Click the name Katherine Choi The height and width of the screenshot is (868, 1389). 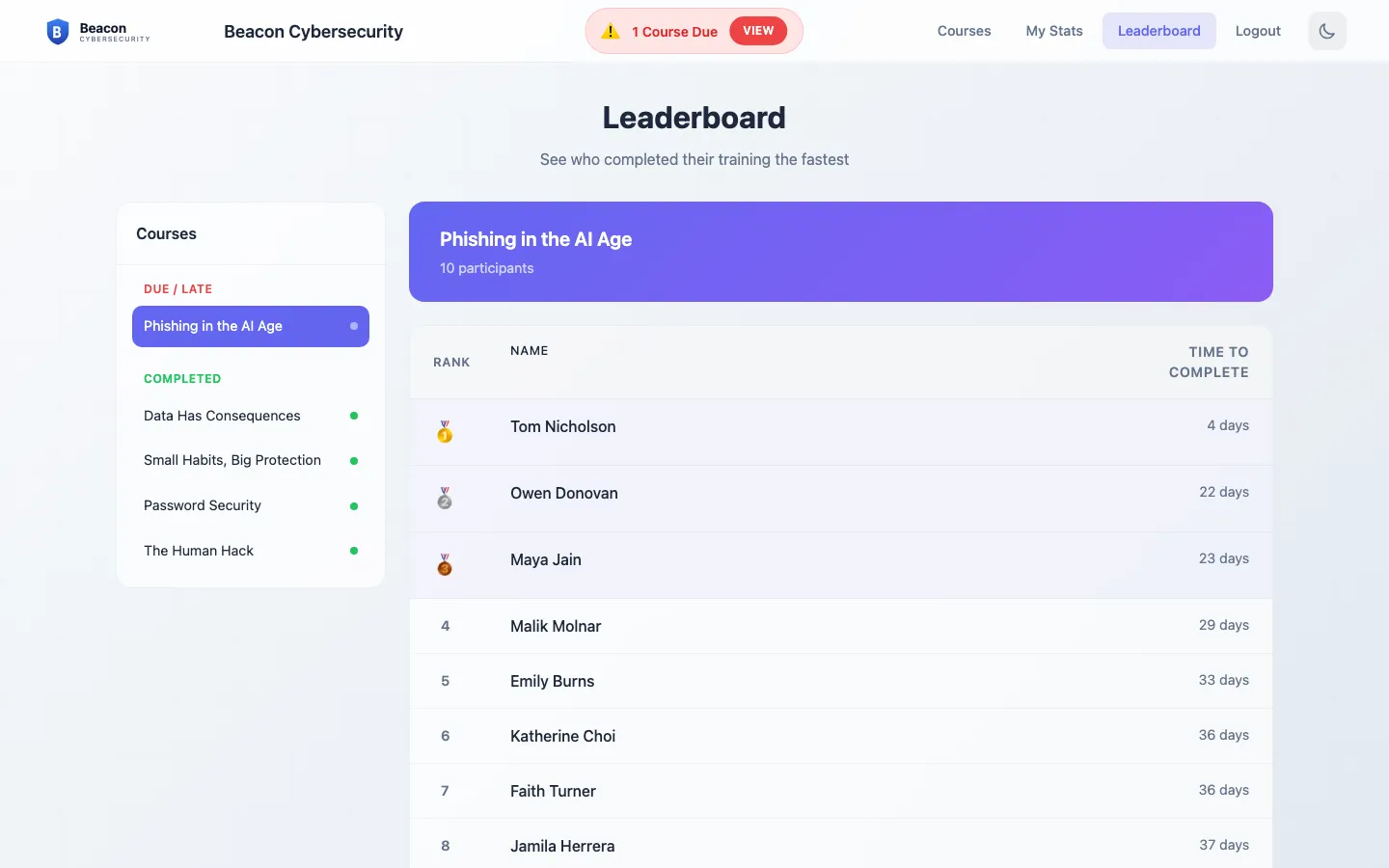(x=563, y=736)
